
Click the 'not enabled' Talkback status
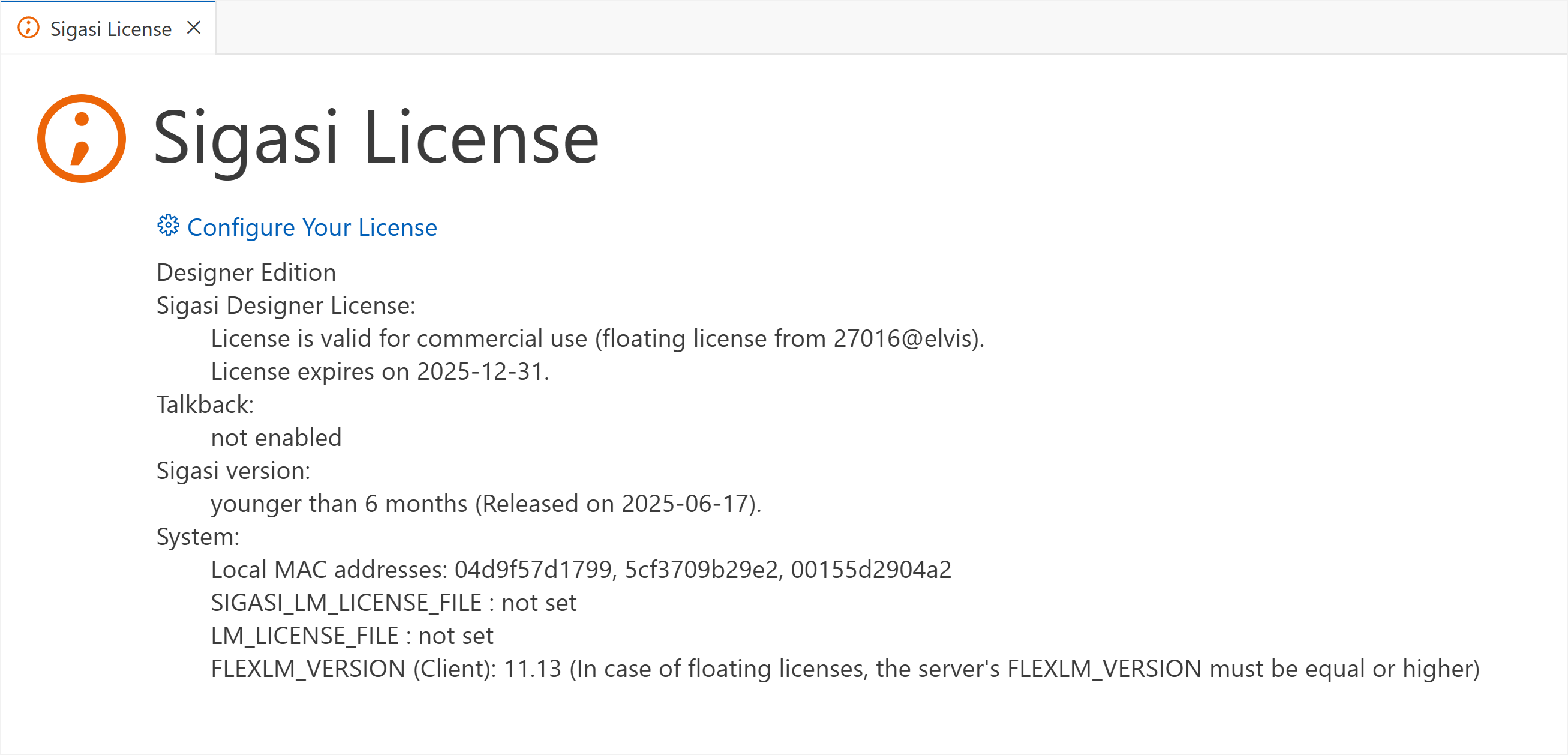pyautogui.click(x=276, y=437)
